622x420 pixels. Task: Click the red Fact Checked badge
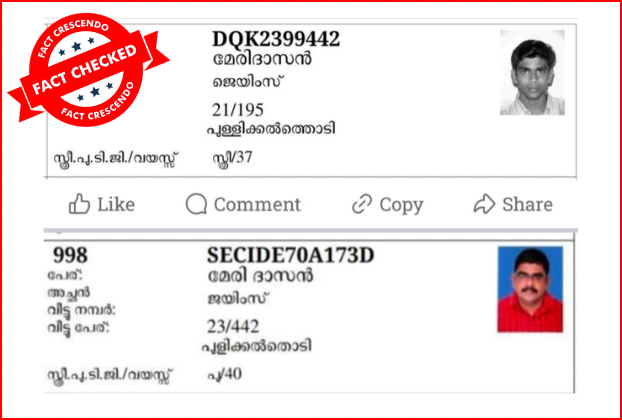[x=88, y=70]
